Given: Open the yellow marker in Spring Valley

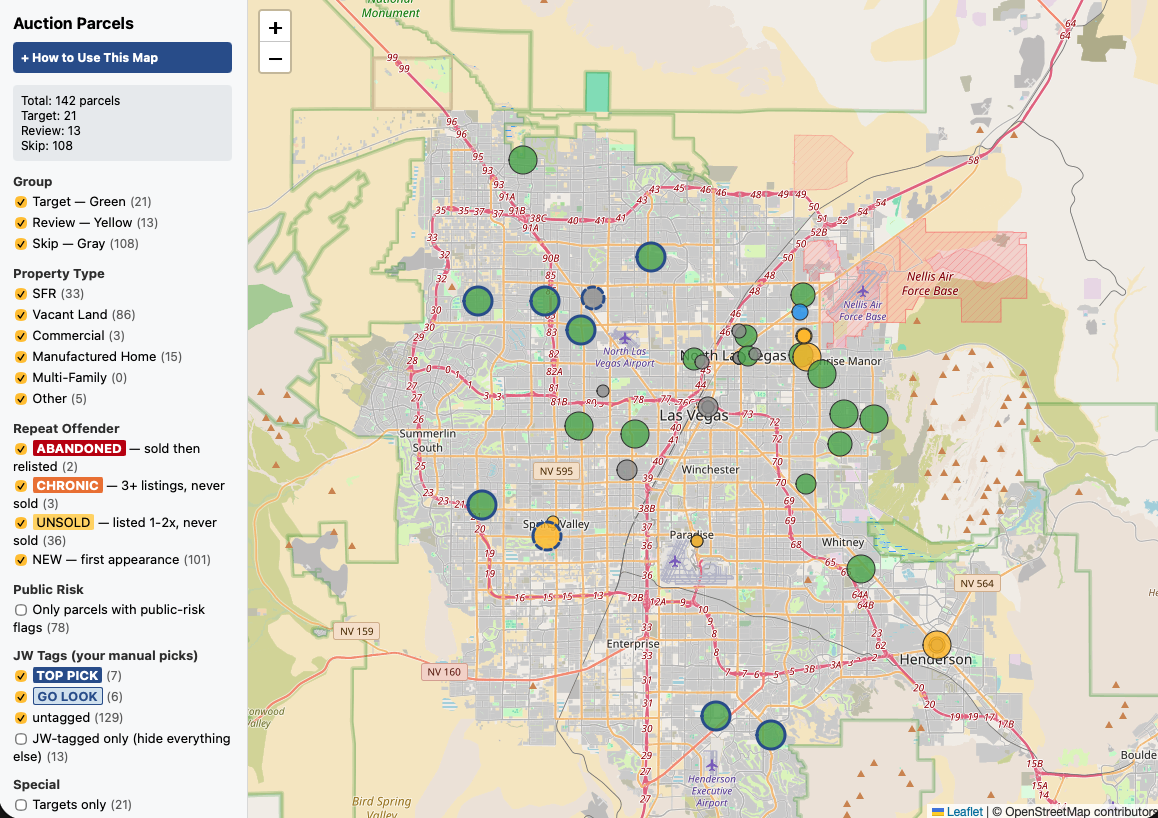Looking at the screenshot, I should coord(547,536).
